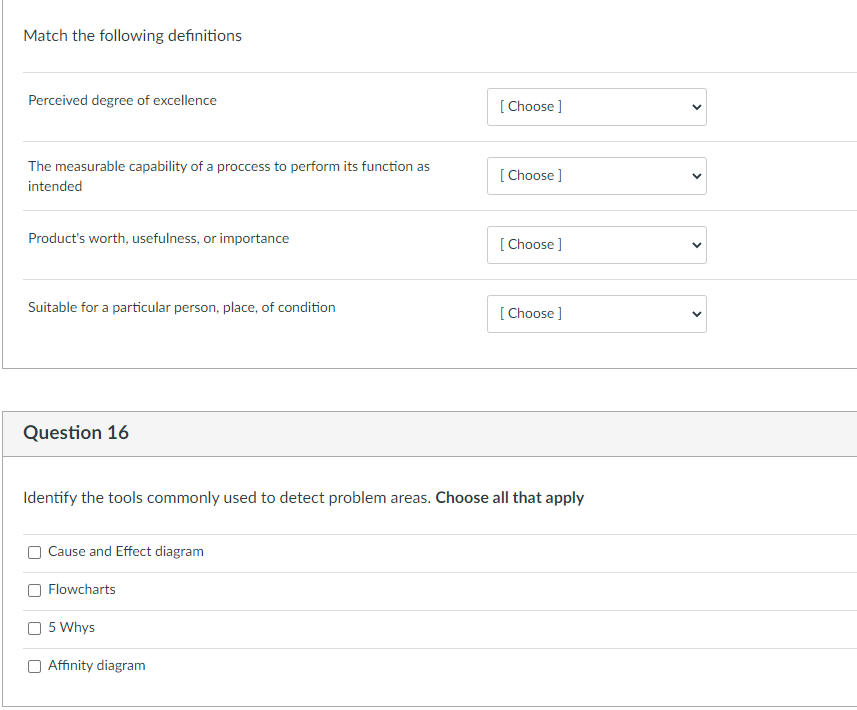Click the chevron arrow on the last Choose dropdown
Viewport: 857px width, 710px height.
[694, 314]
